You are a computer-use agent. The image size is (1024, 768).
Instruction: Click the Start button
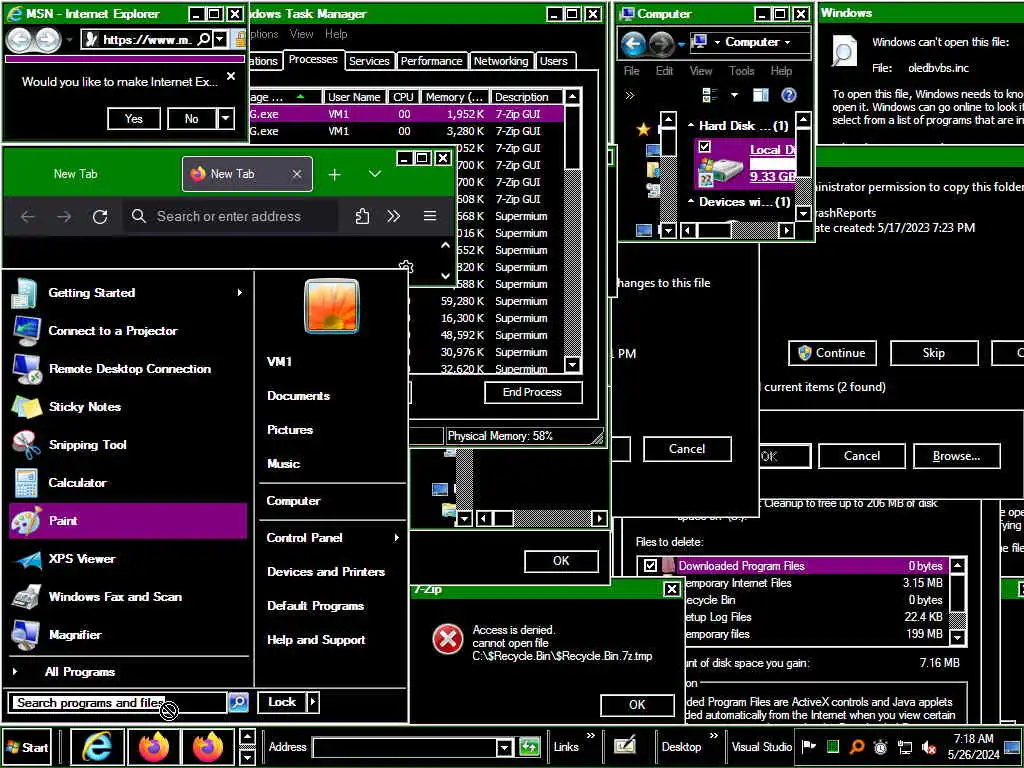[27, 748]
